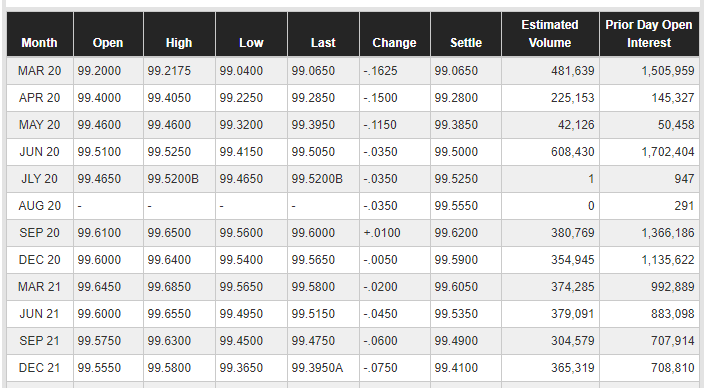Click MAR 21 open value 99.6450
709x388 pixels.
[x=99, y=287]
